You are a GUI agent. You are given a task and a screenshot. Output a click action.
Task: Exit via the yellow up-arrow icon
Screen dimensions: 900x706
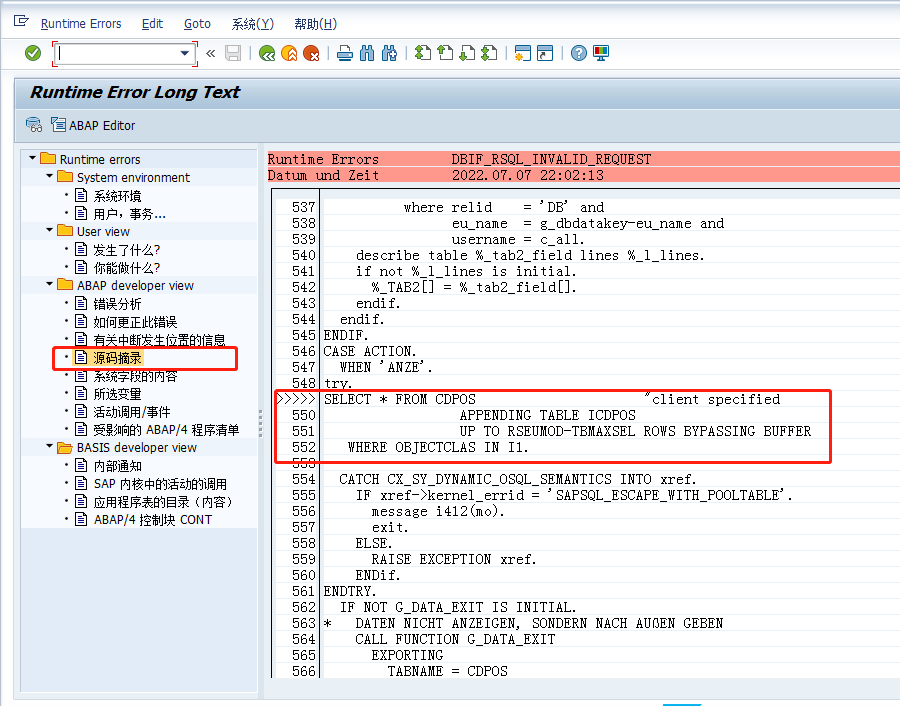(x=287, y=54)
